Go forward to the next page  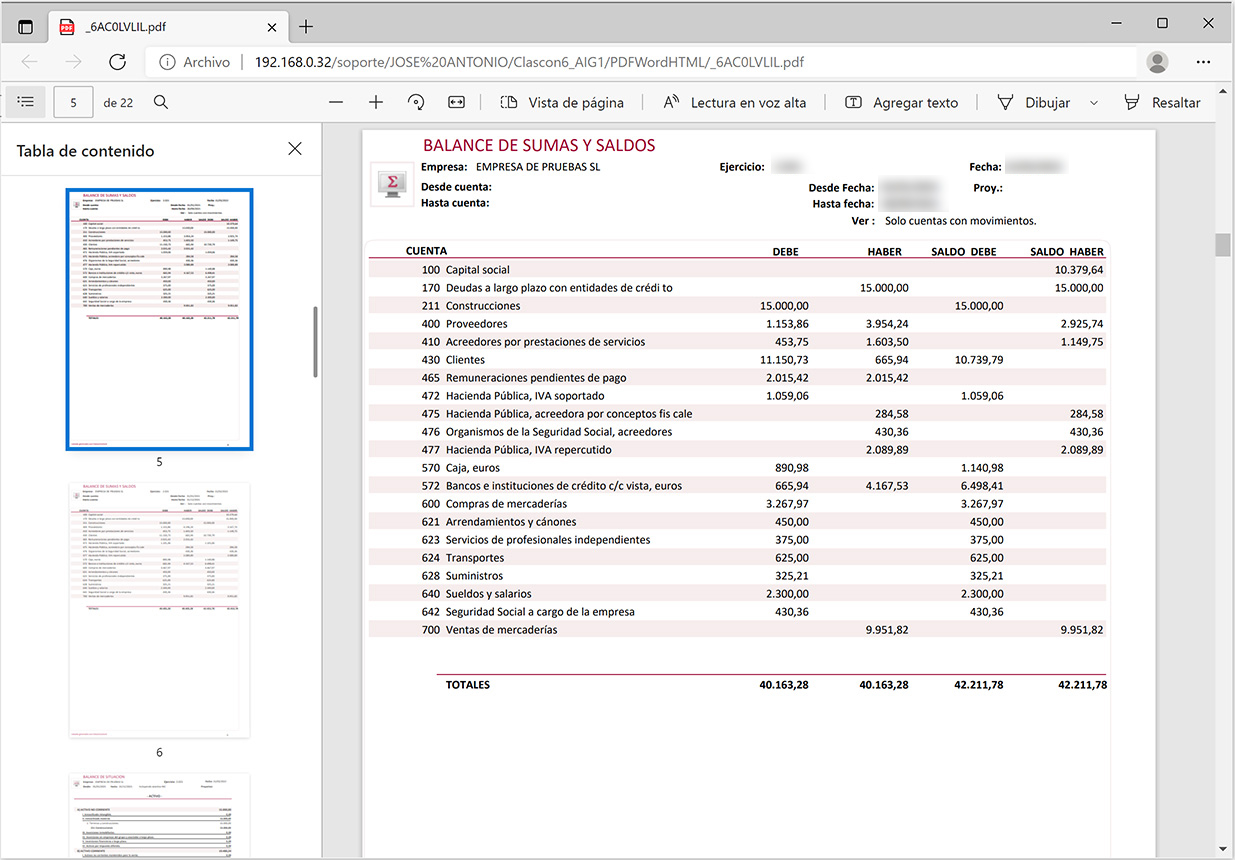[x=73, y=62]
